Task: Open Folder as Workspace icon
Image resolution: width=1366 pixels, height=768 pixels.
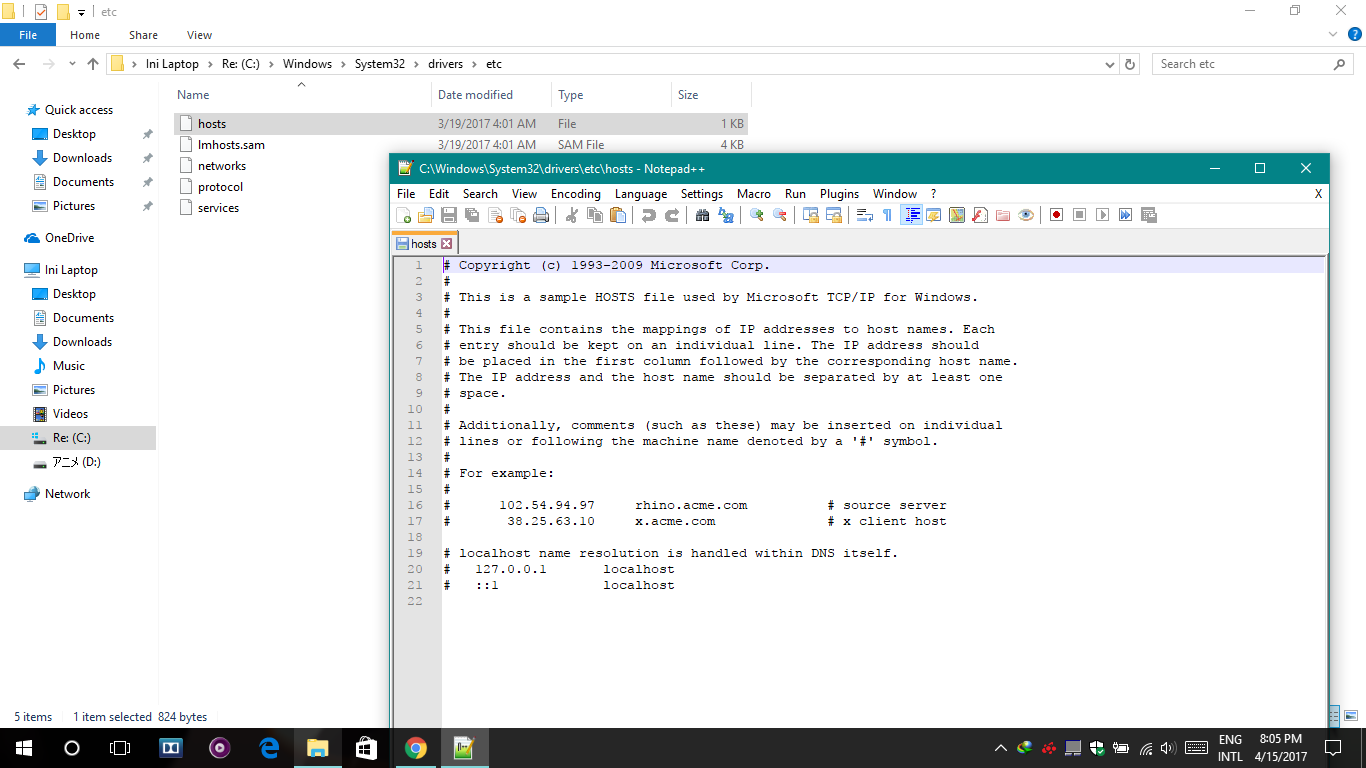Action: click(1003, 215)
